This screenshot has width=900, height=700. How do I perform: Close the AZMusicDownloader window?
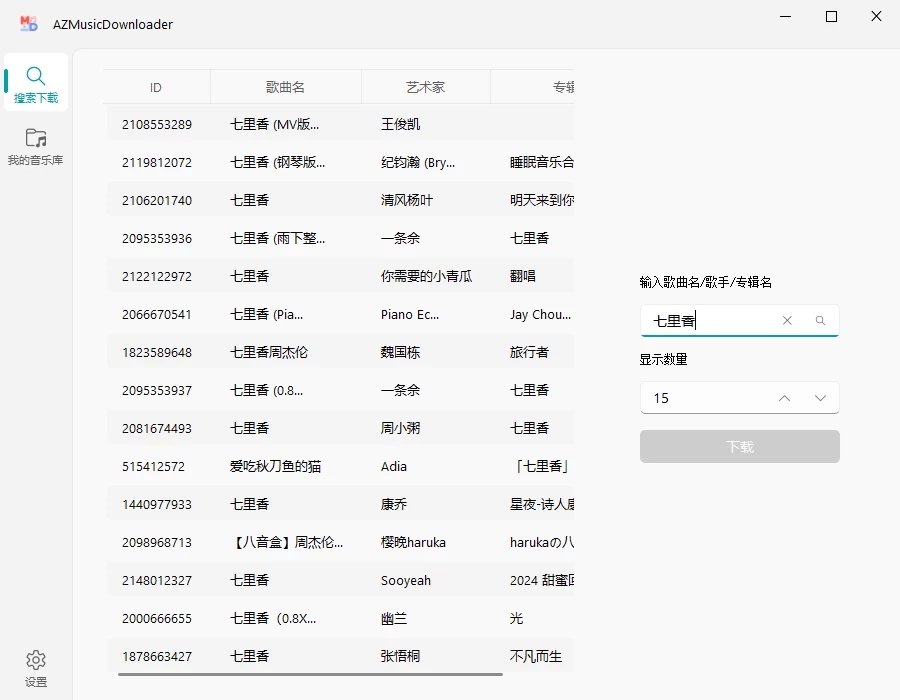pyautogui.click(x=876, y=17)
